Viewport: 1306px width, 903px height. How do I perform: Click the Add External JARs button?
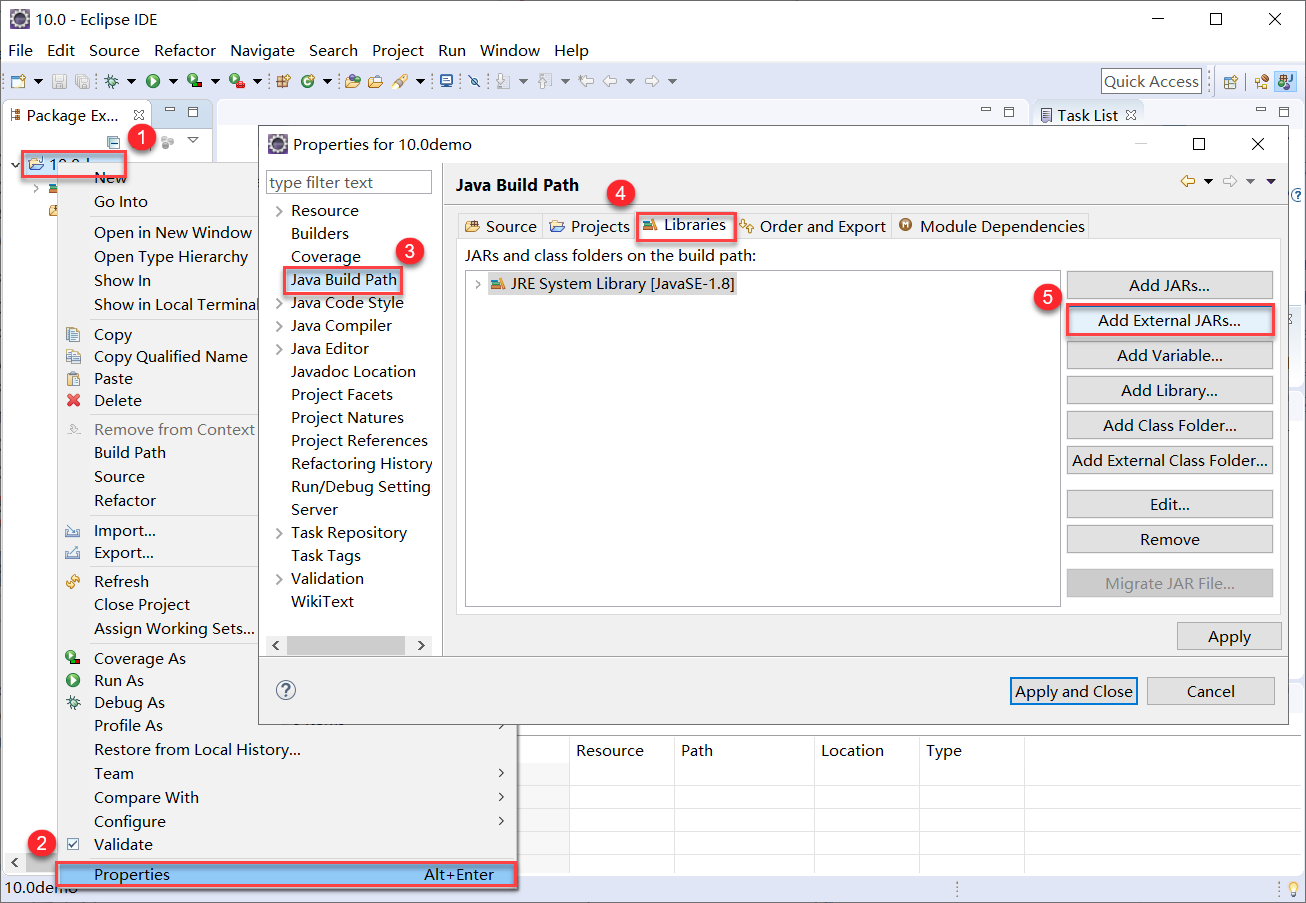point(1169,321)
